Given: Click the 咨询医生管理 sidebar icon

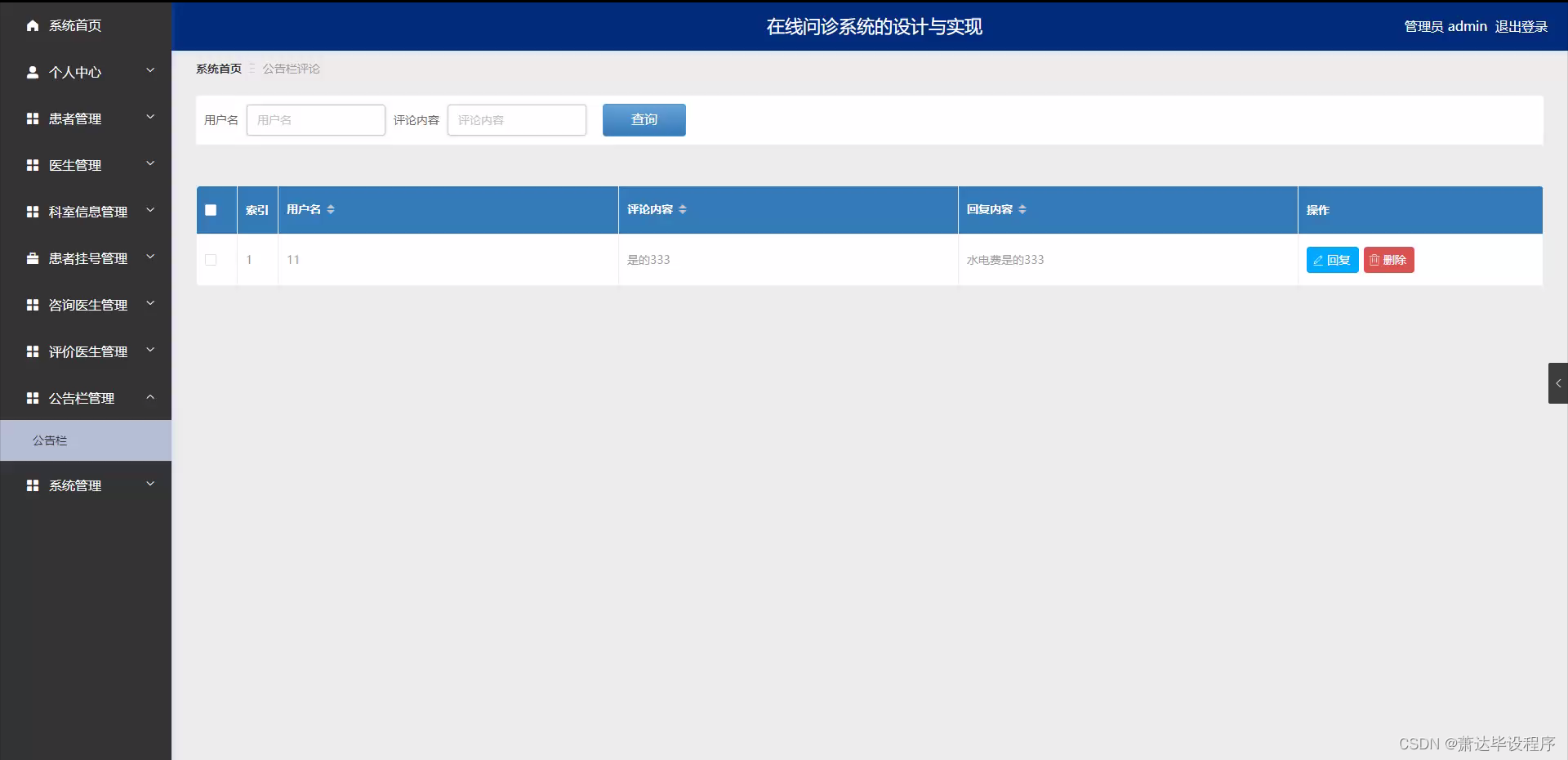Looking at the screenshot, I should click(x=33, y=305).
